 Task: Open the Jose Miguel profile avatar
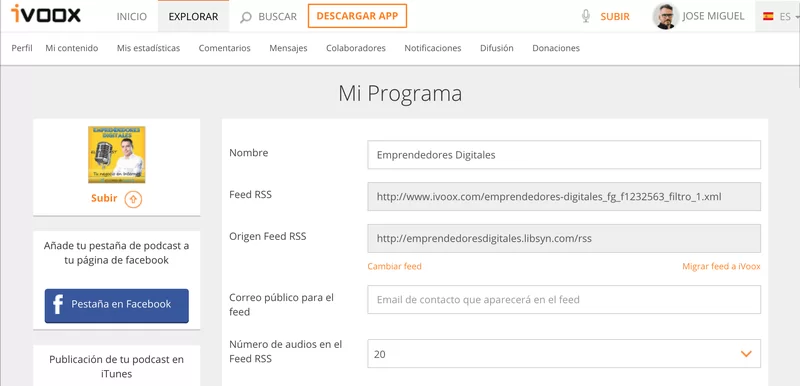click(x=665, y=16)
